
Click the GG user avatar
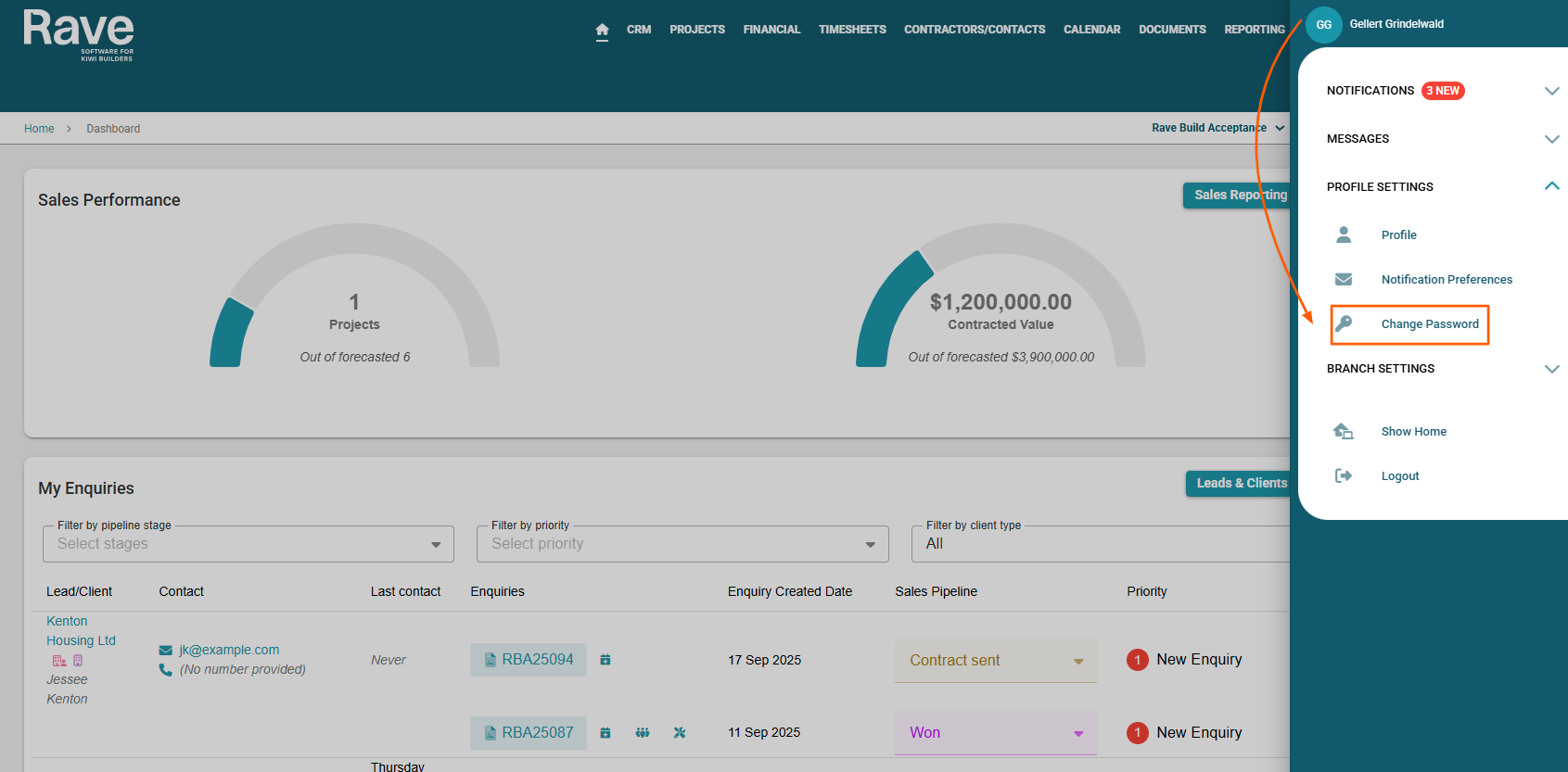coord(1323,25)
